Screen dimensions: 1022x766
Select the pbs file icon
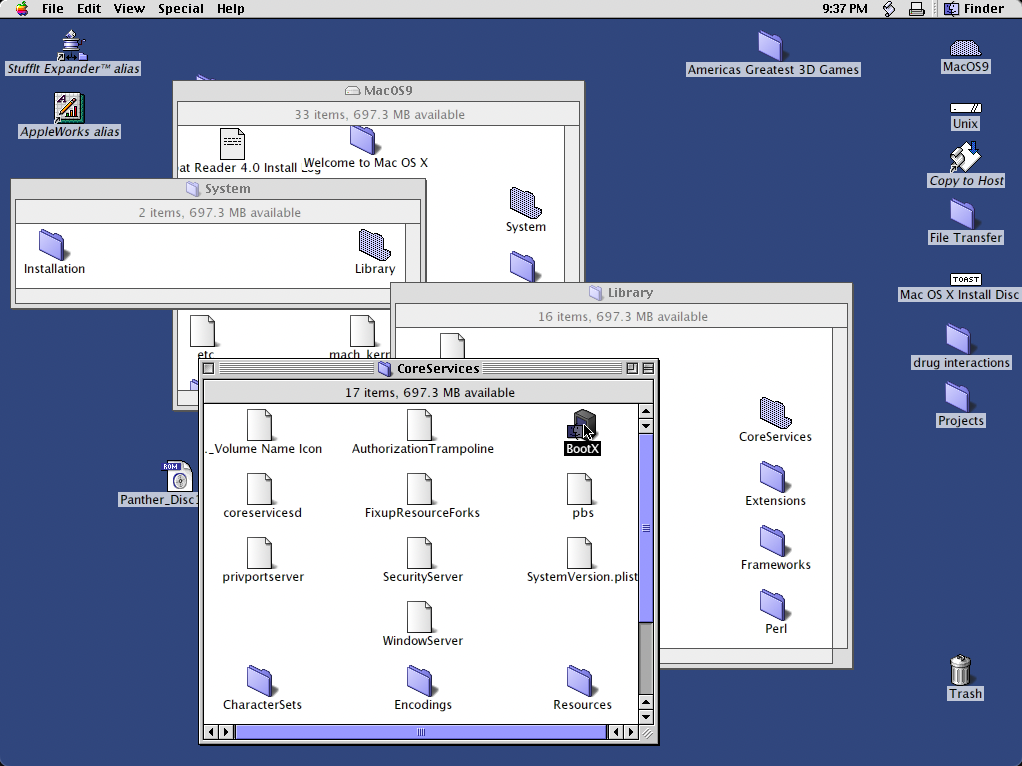pyautogui.click(x=582, y=489)
